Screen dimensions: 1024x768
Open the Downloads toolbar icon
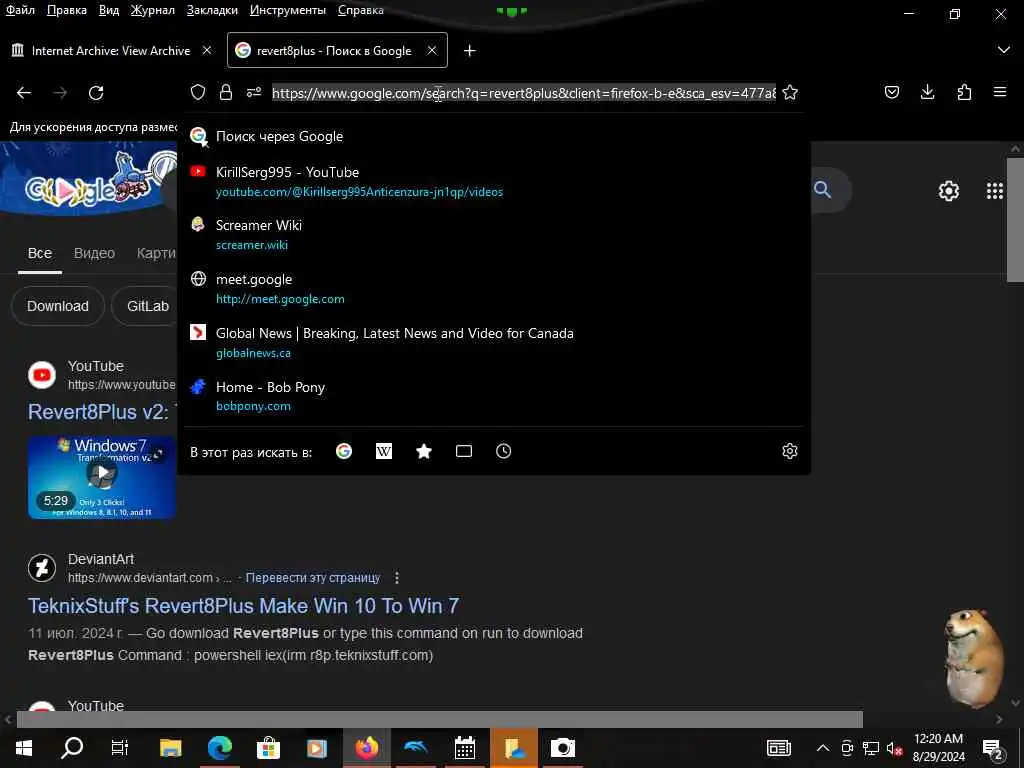click(927, 92)
